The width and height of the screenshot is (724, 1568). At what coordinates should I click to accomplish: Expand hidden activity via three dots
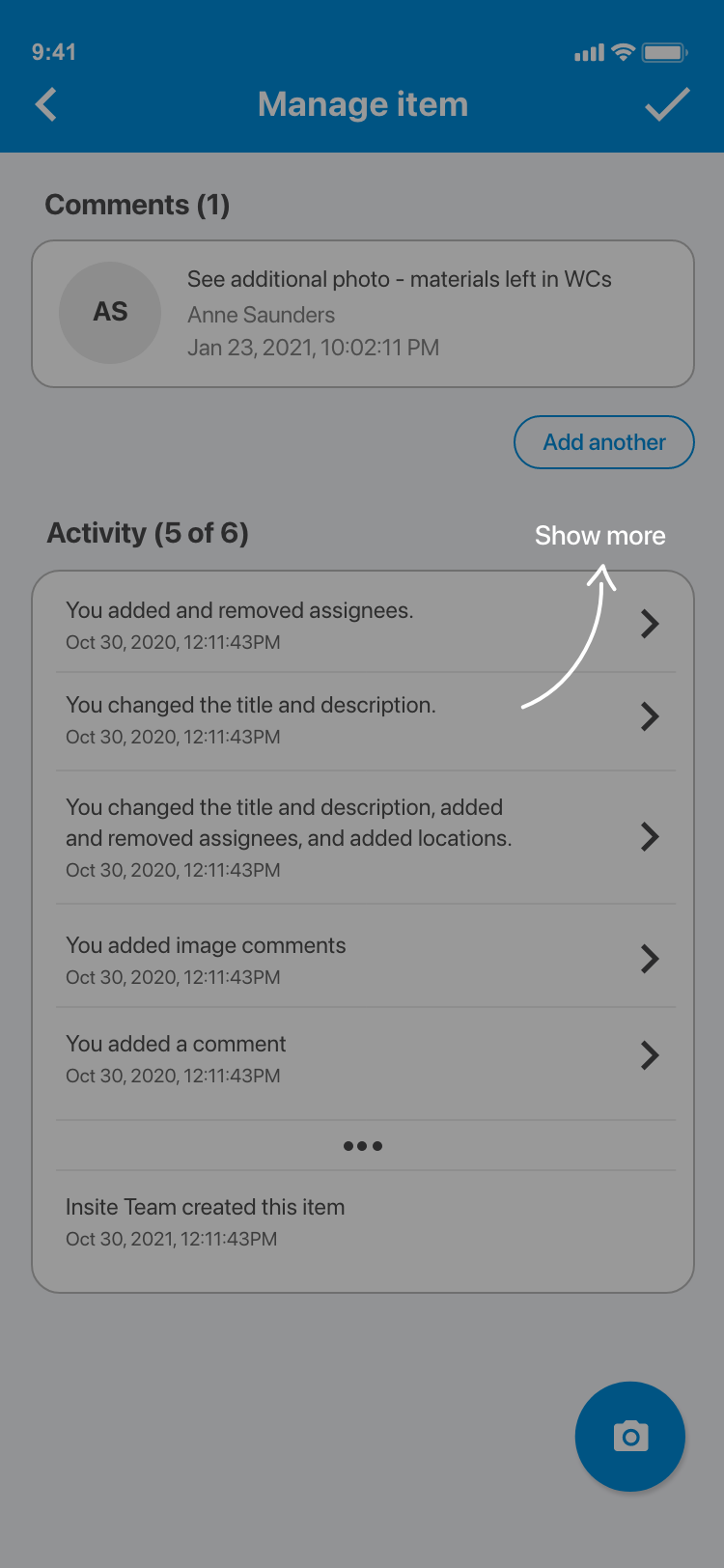[363, 1146]
